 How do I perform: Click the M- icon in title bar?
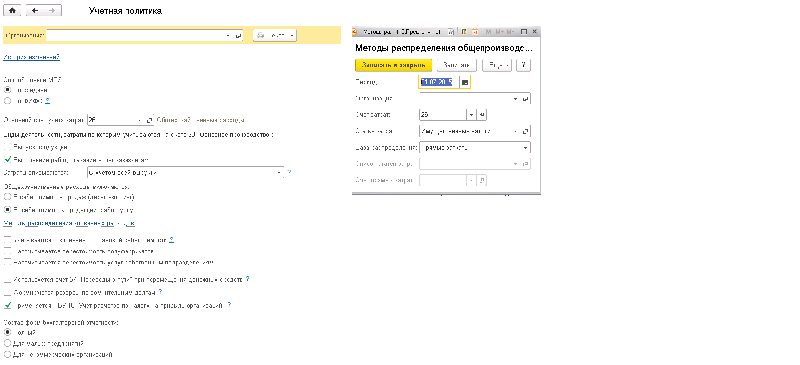pyautogui.click(x=510, y=32)
